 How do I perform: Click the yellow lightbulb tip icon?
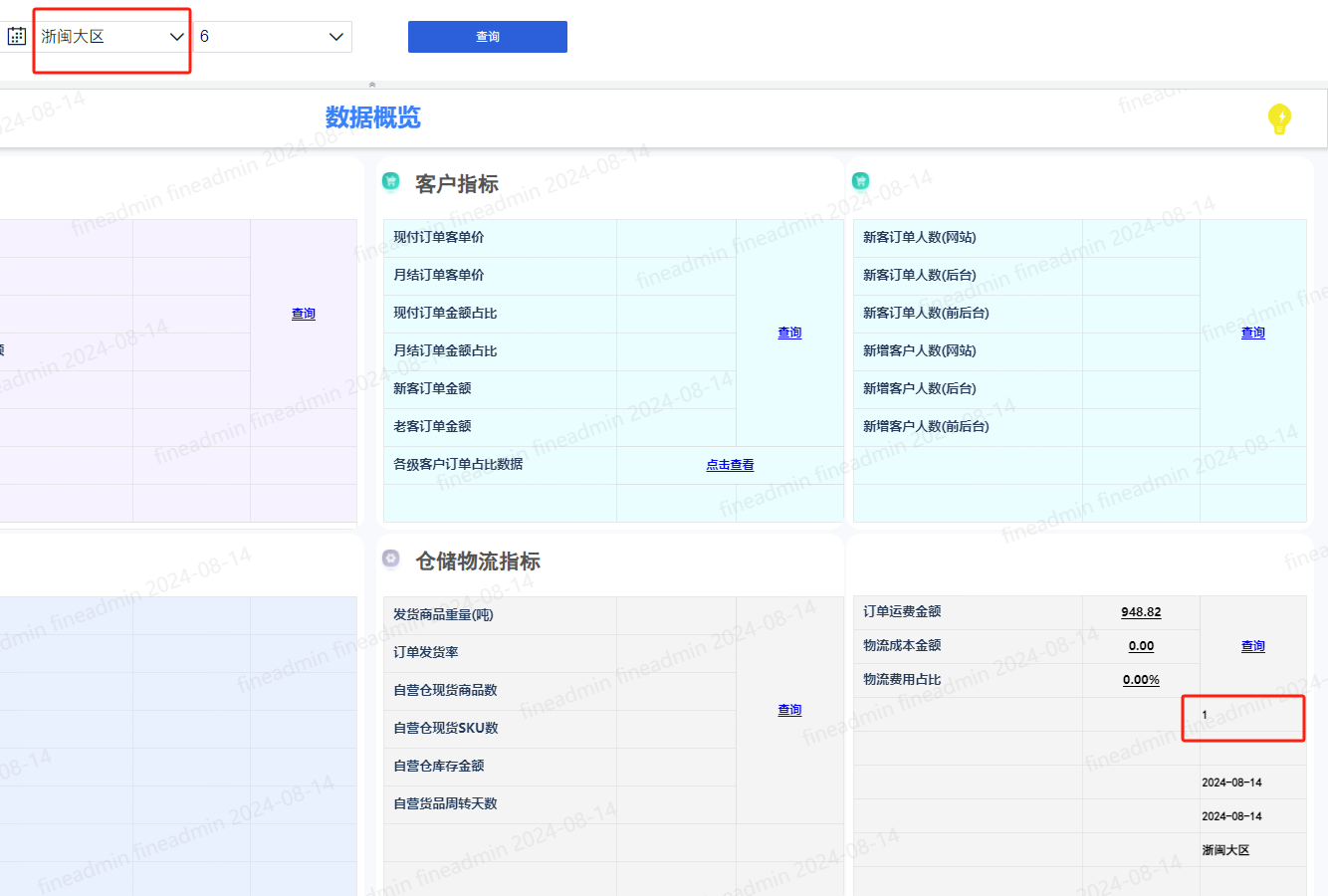coord(1279,118)
